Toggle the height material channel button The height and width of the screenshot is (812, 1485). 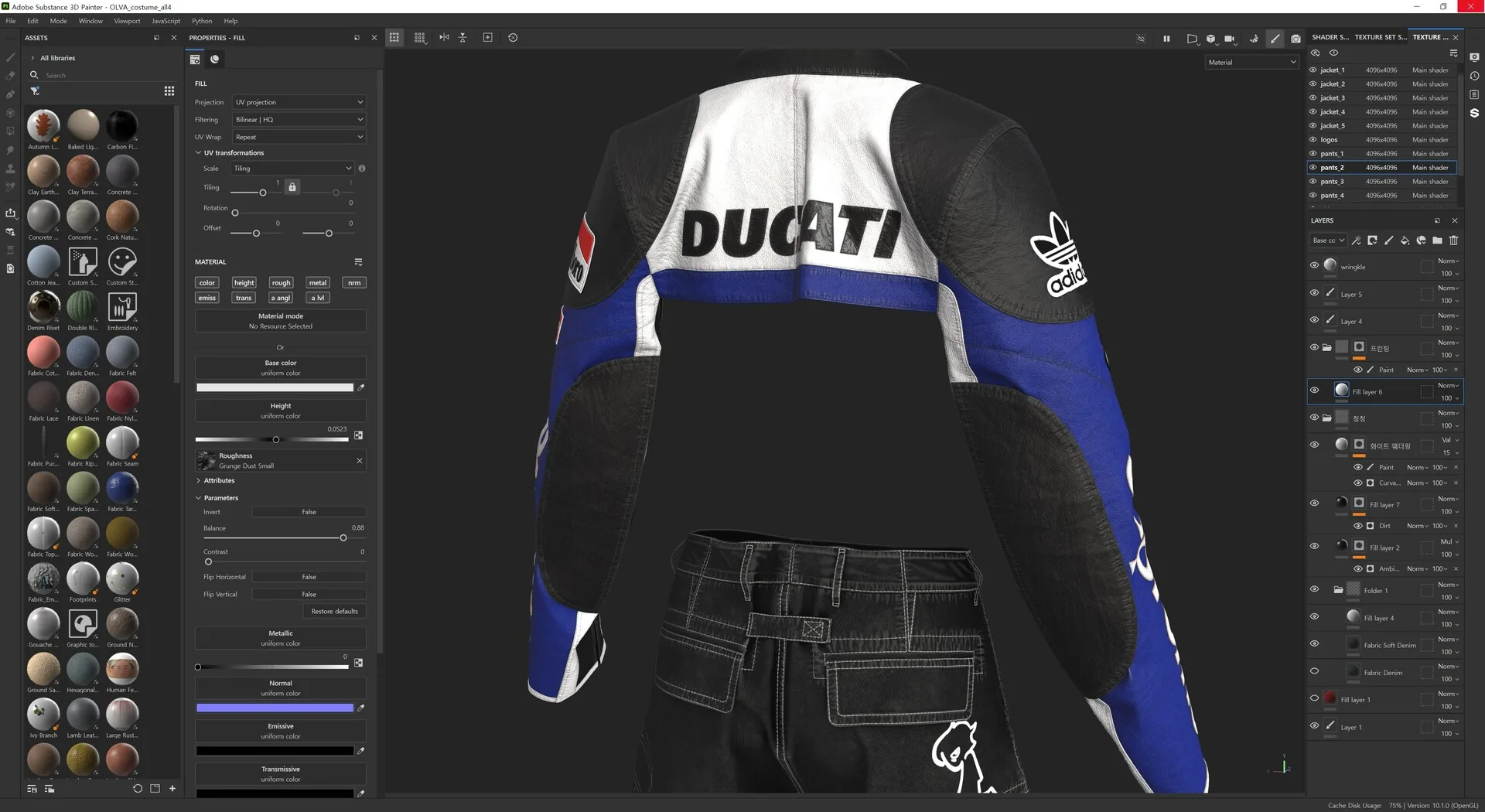244,283
